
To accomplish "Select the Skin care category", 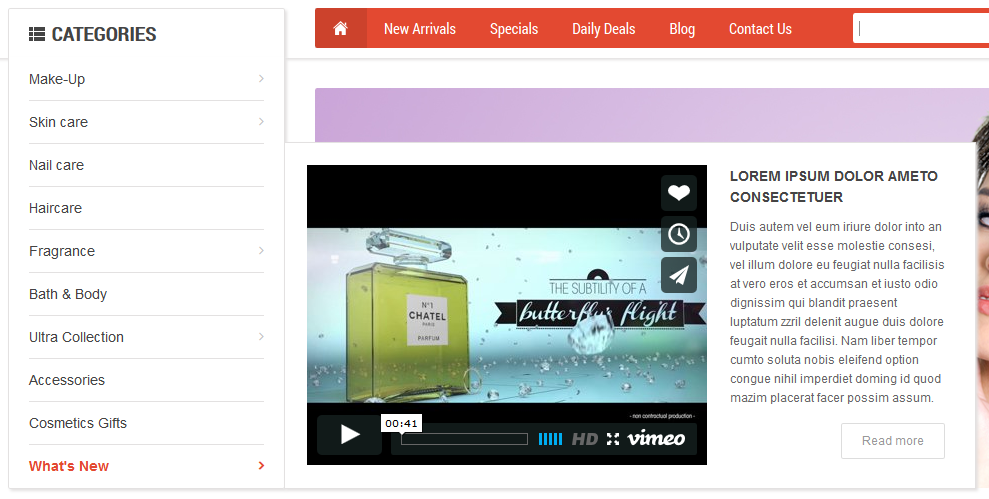I will click(x=58, y=122).
